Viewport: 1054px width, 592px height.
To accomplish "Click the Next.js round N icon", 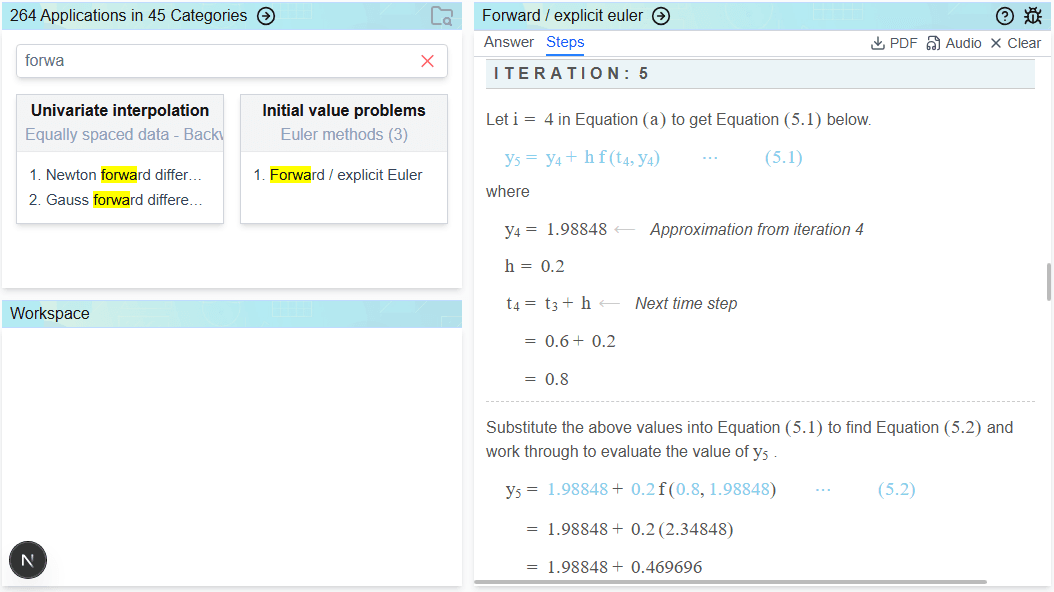I will 28,560.
